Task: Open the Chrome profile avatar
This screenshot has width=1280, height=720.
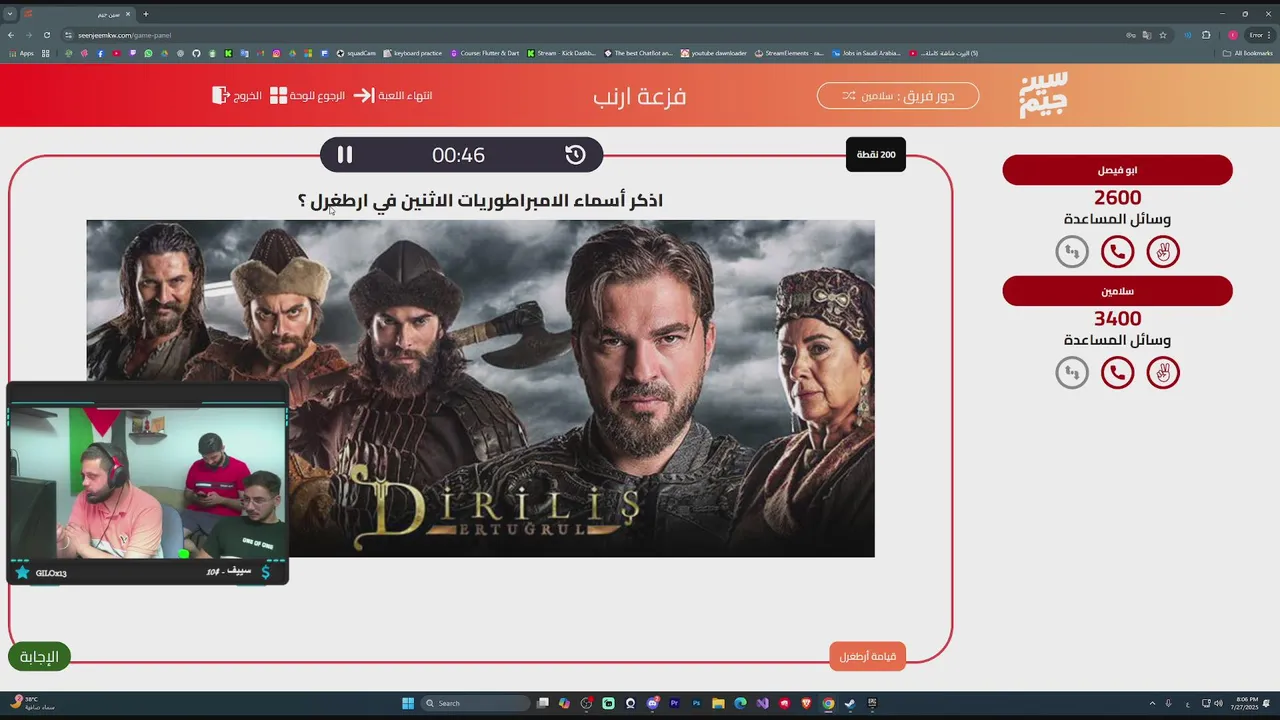Action: click(x=1233, y=35)
